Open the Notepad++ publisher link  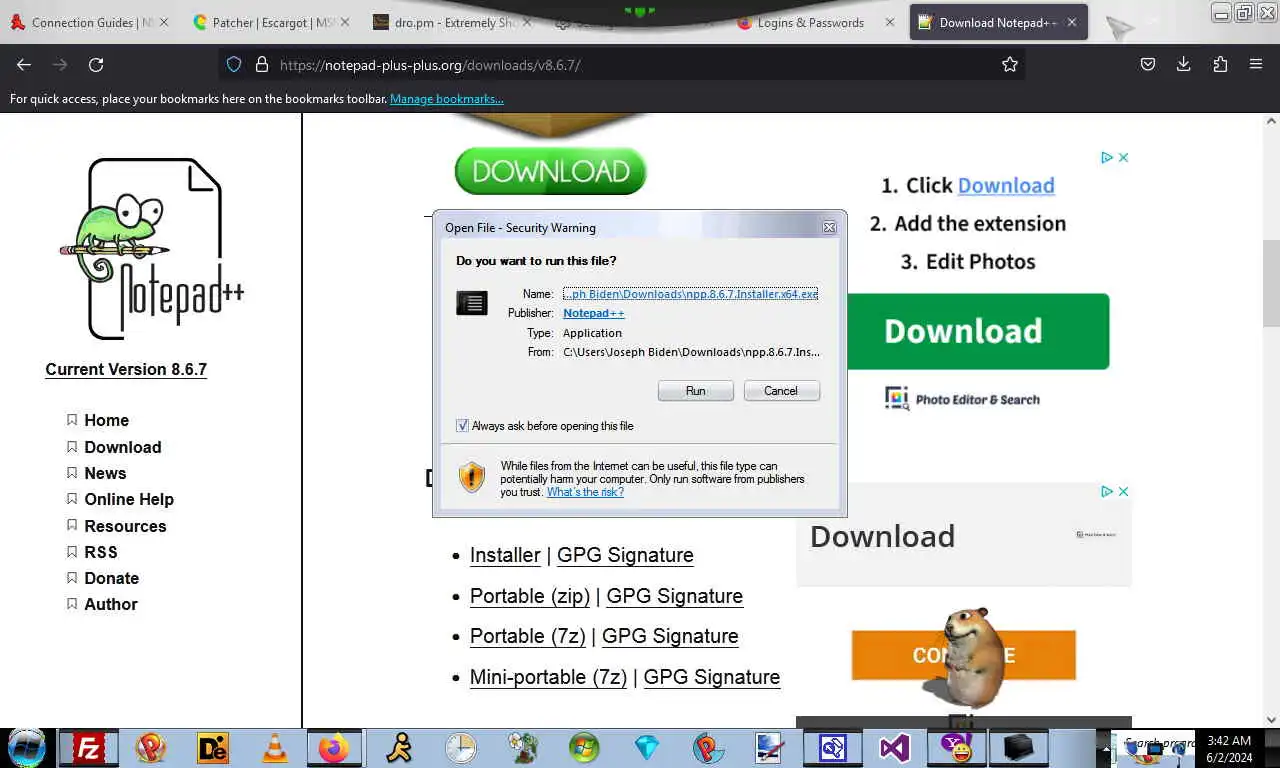pos(594,313)
